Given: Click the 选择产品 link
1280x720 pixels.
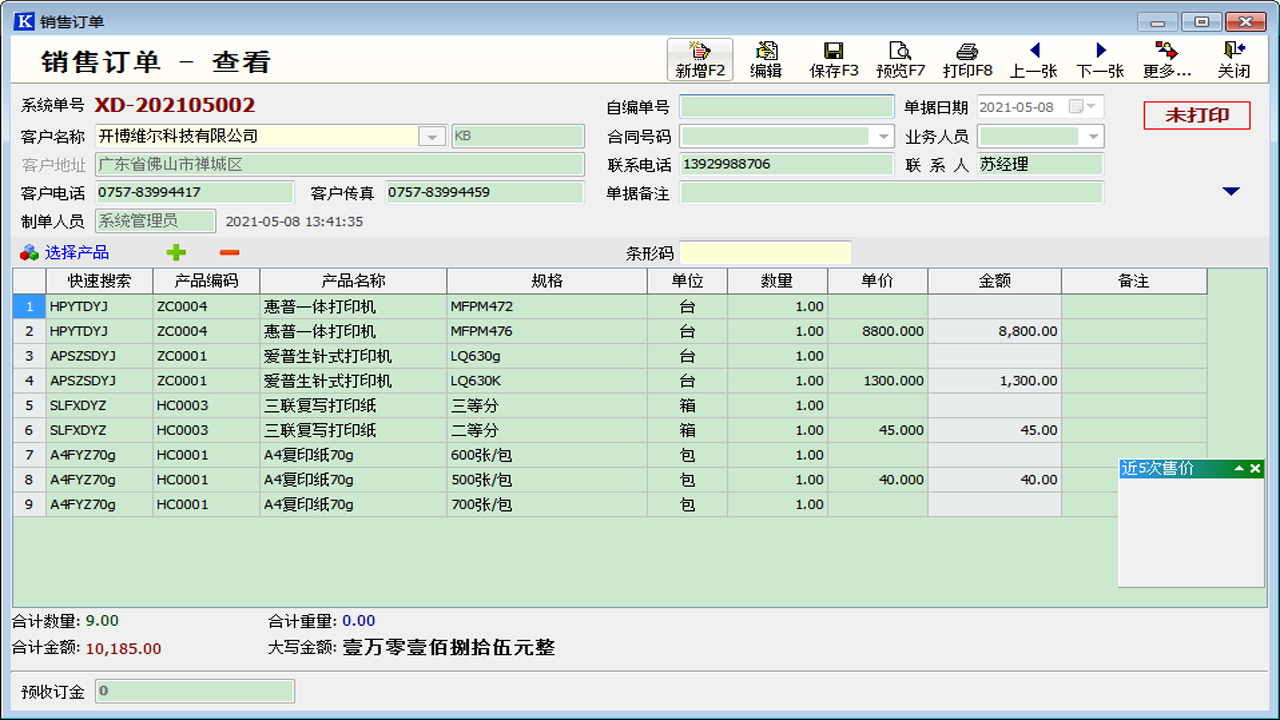Looking at the screenshot, I should tap(76, 253).
